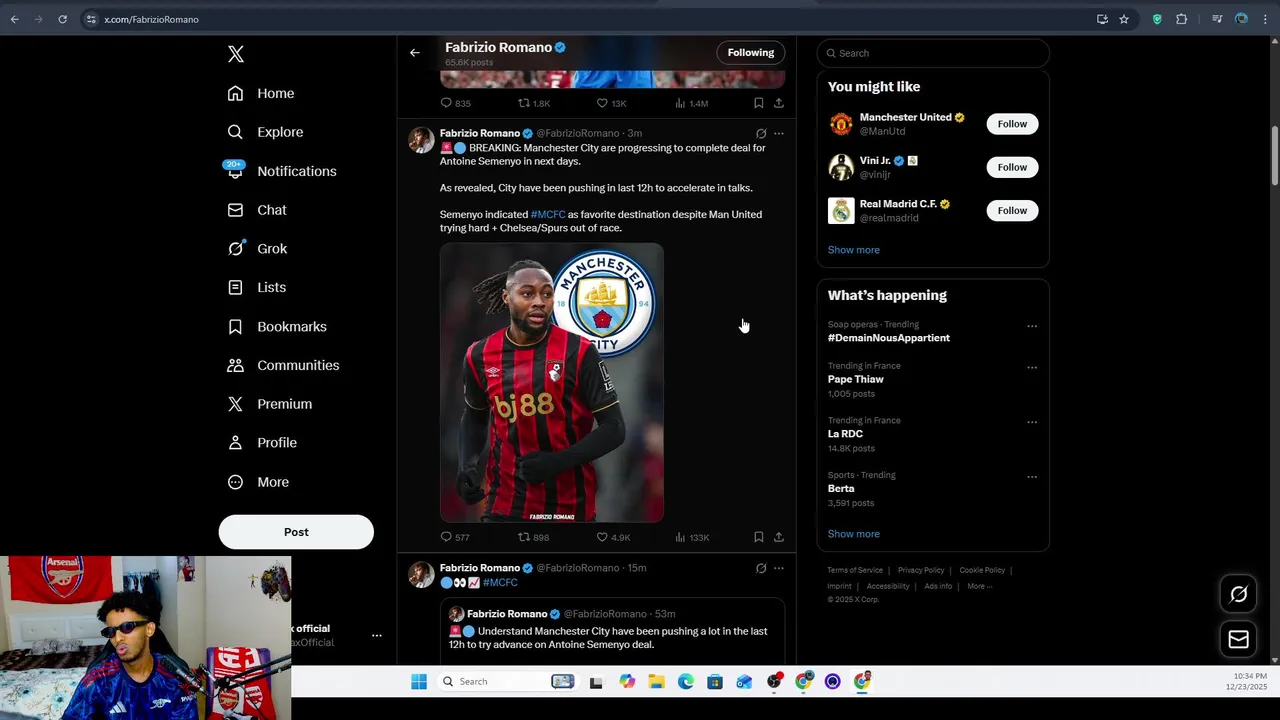
Task: Click the Post button
Action: coord(296,532)
